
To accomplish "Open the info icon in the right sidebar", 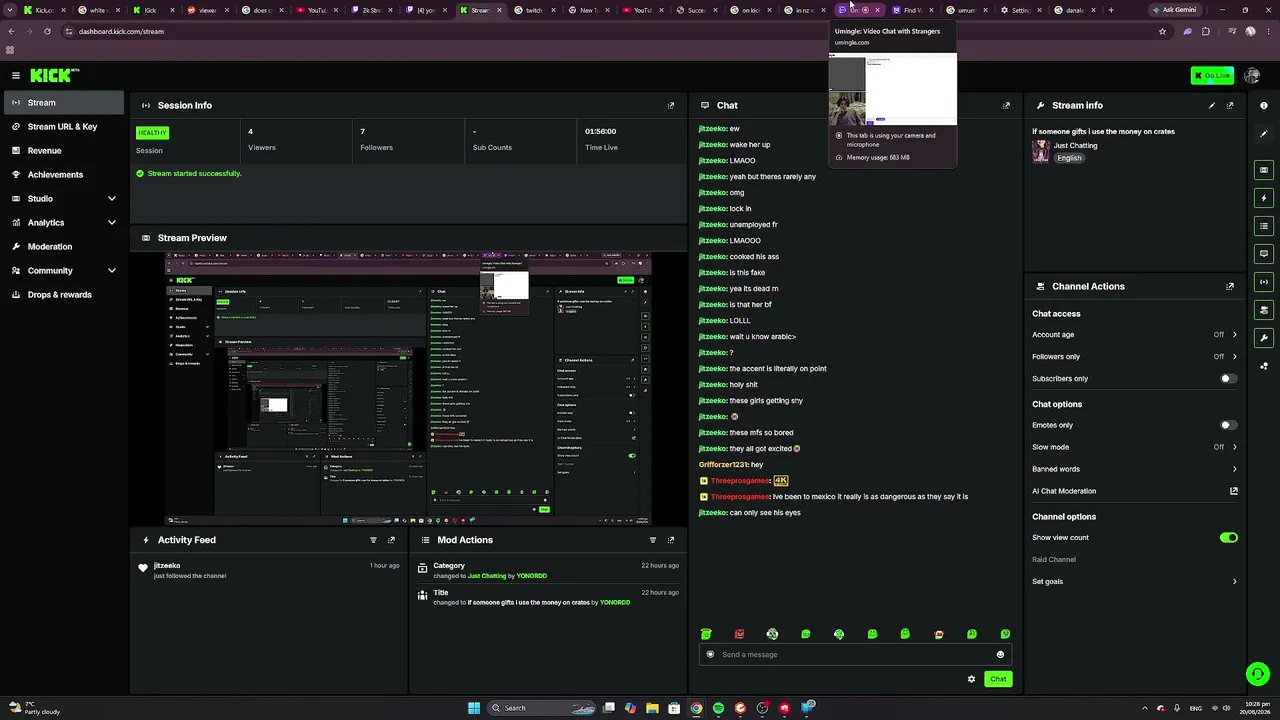I will [x=1264, y=105].
